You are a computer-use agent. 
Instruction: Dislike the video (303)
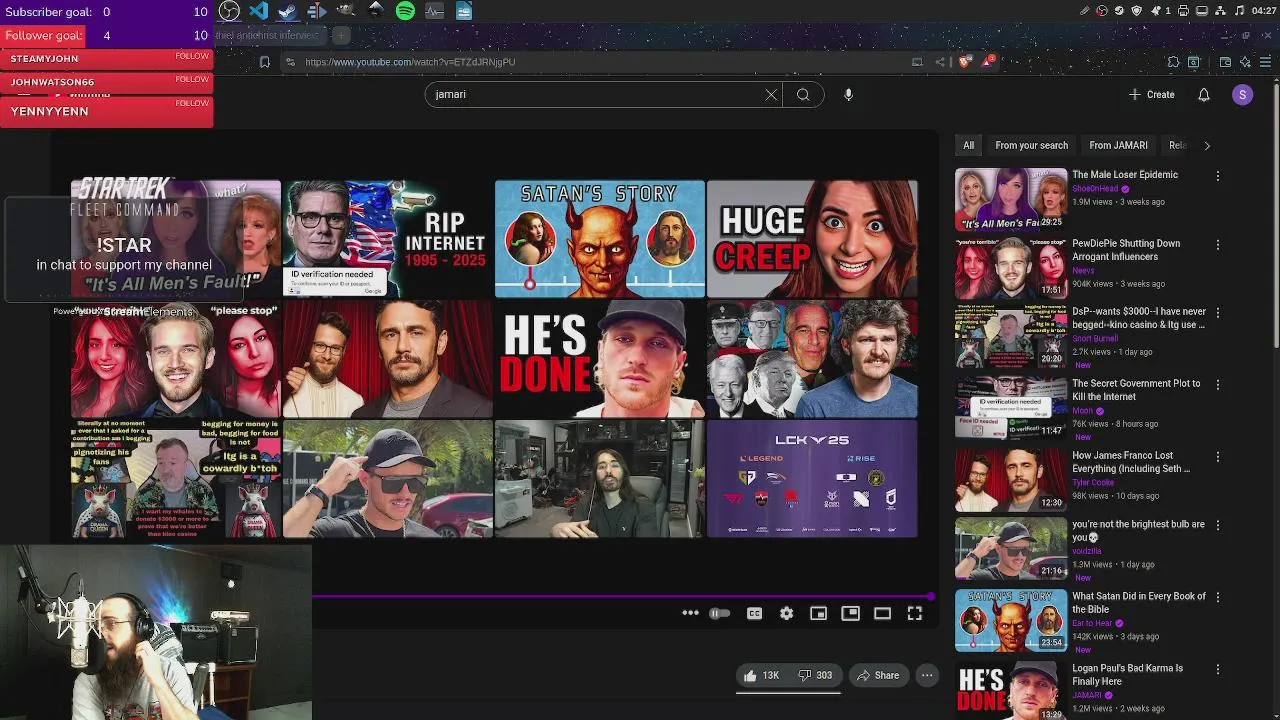[x=815, y=676]
